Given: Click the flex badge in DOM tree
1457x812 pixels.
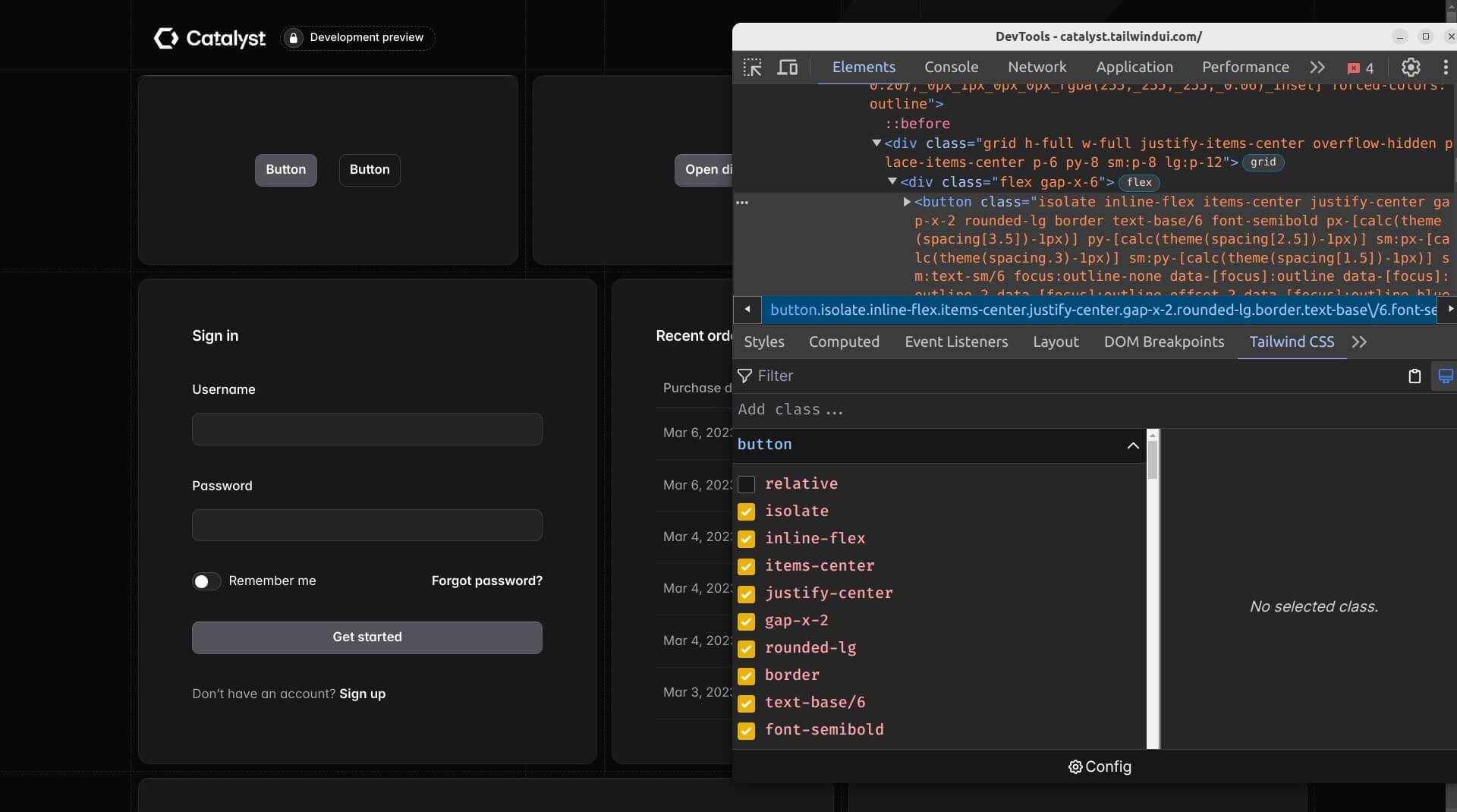Looking at the screenshot, I should point(1139,183).
